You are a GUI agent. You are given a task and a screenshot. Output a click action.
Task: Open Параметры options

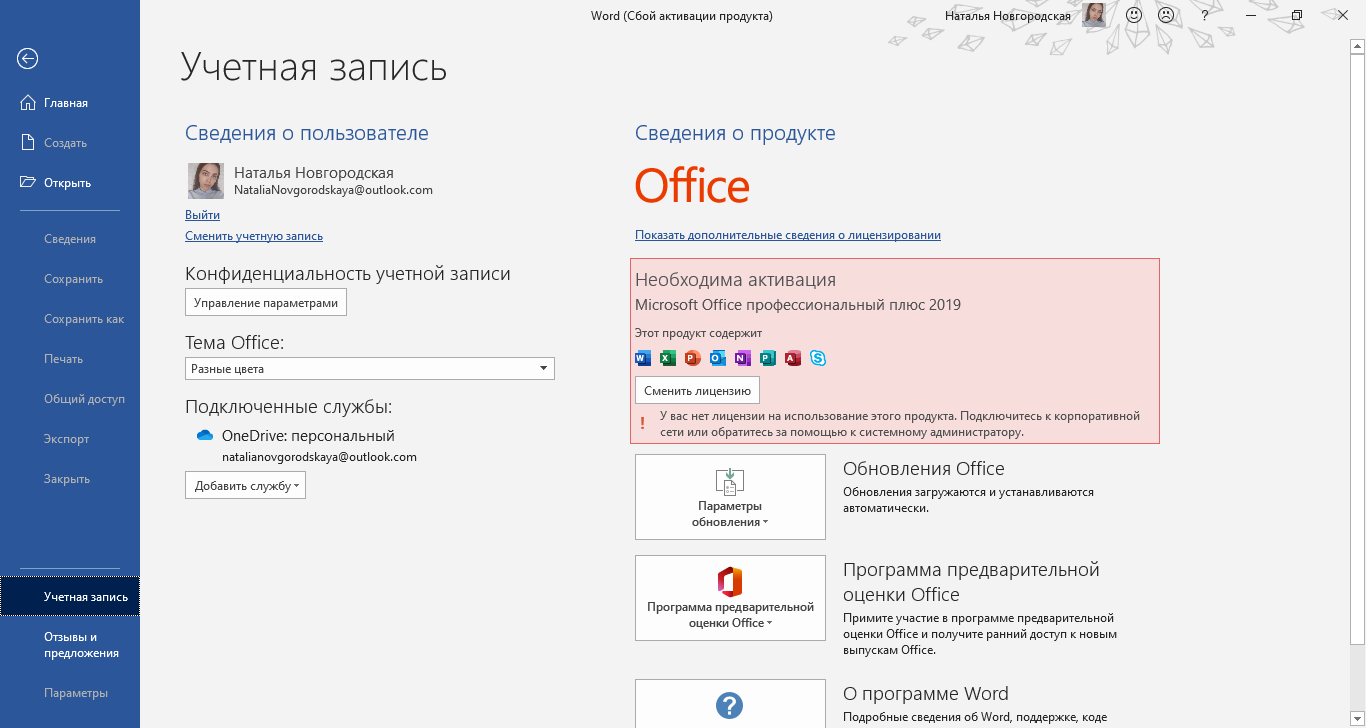[x=70, y=693]
